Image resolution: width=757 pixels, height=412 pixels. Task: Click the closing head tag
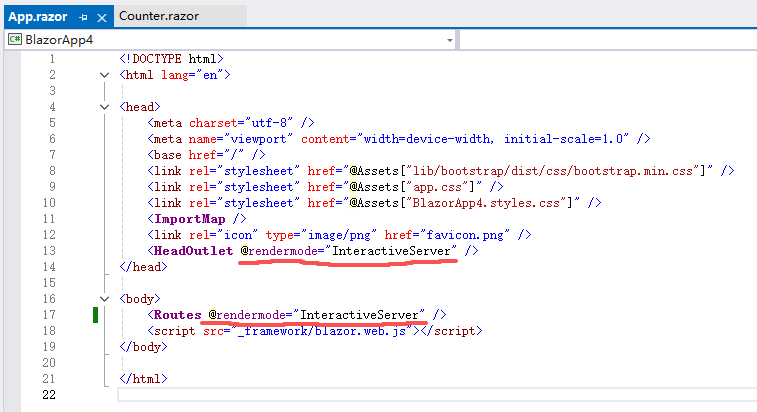(143, 267)
